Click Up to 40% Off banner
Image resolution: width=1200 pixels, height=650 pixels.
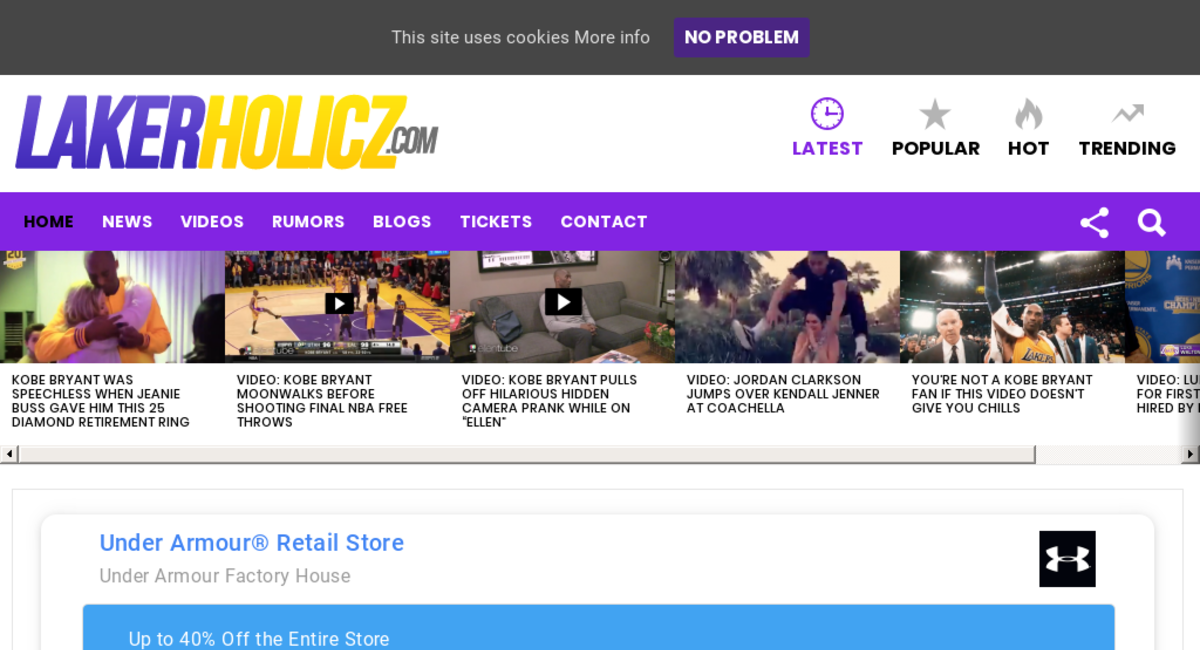598,627
